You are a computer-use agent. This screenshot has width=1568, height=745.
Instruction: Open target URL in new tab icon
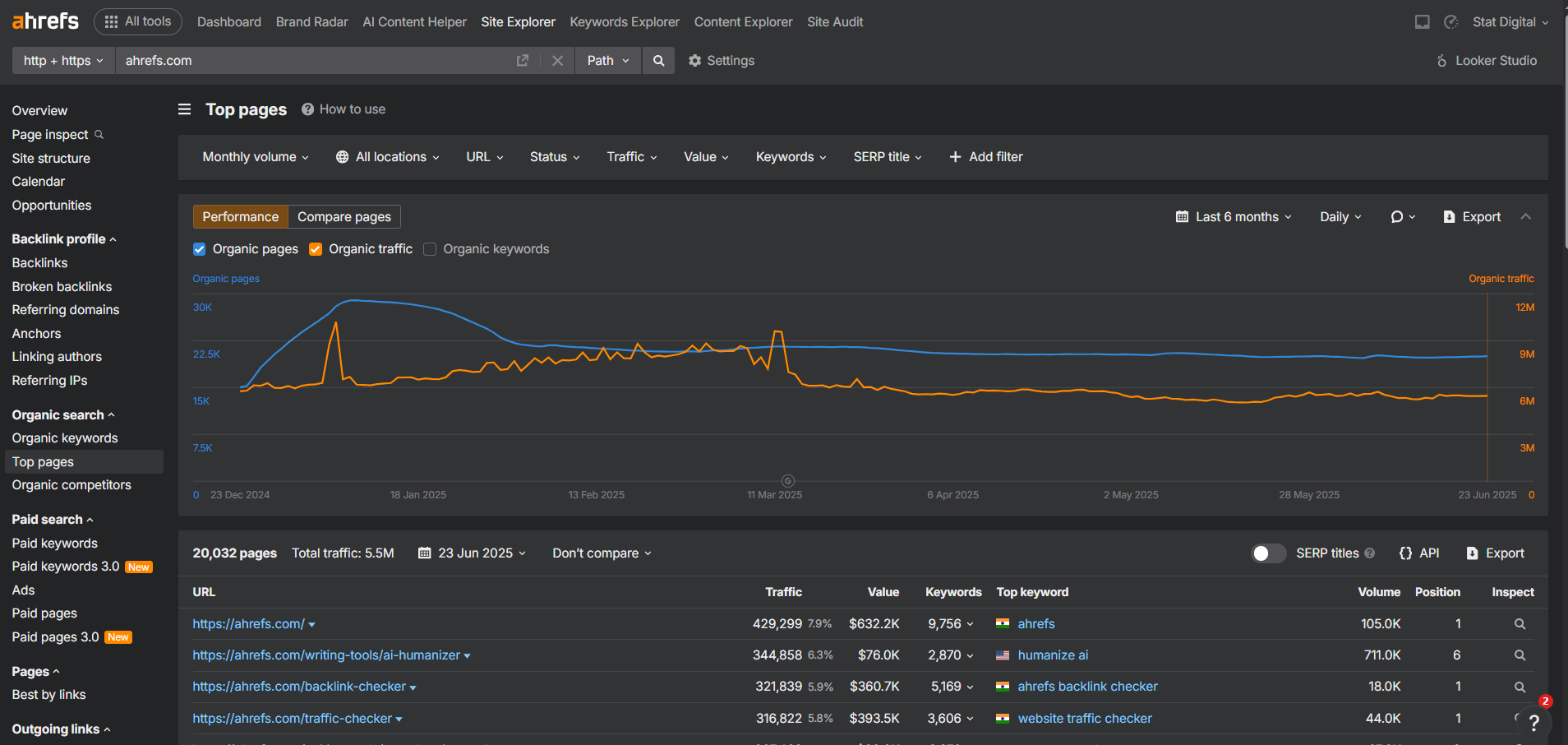click(522, 61)
